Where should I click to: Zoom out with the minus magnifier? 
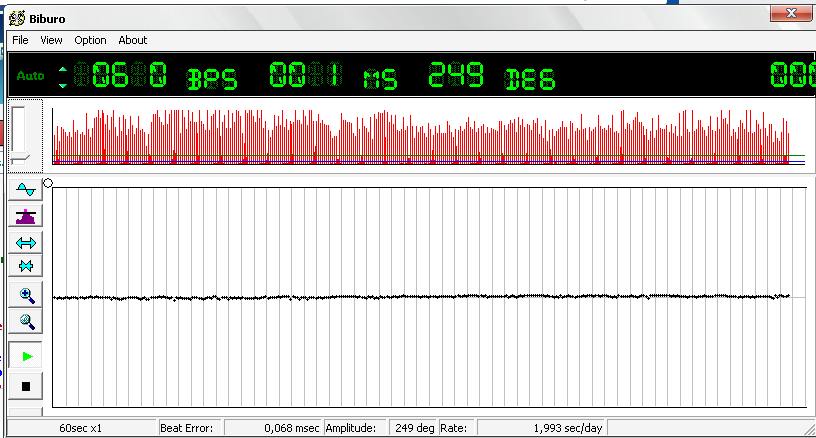[27, 322]
